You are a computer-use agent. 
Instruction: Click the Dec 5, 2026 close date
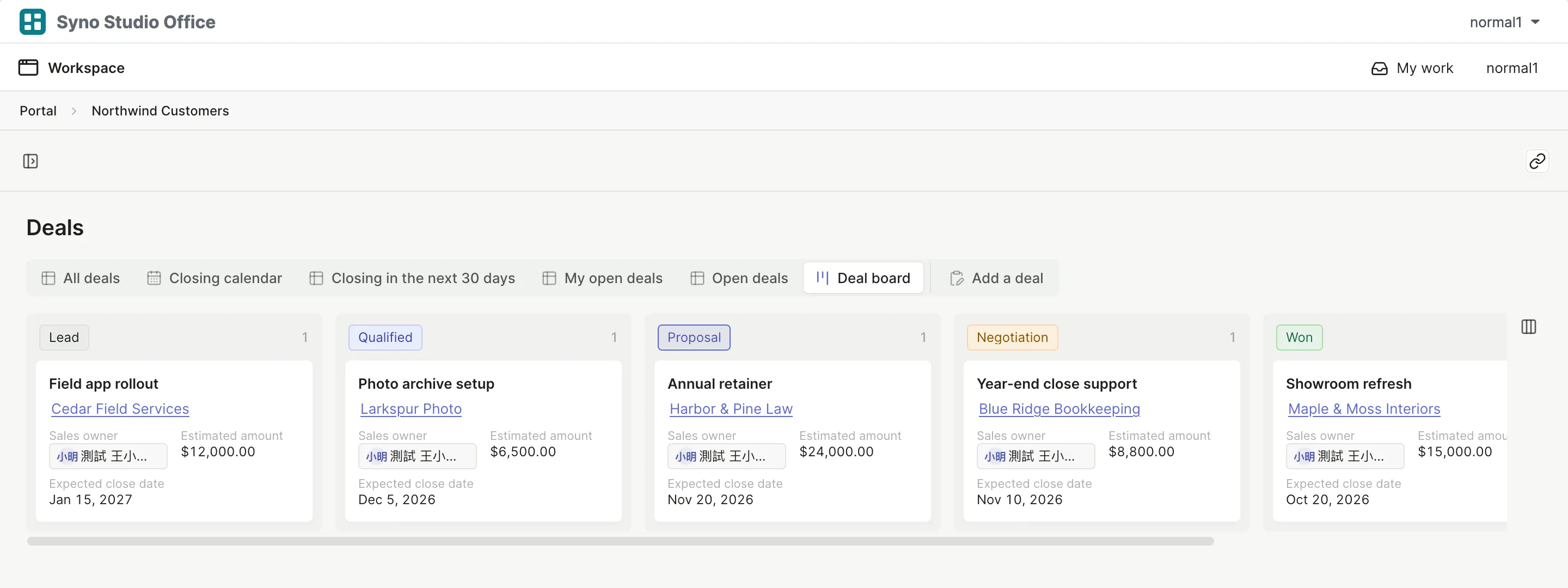tap(397, 500)
